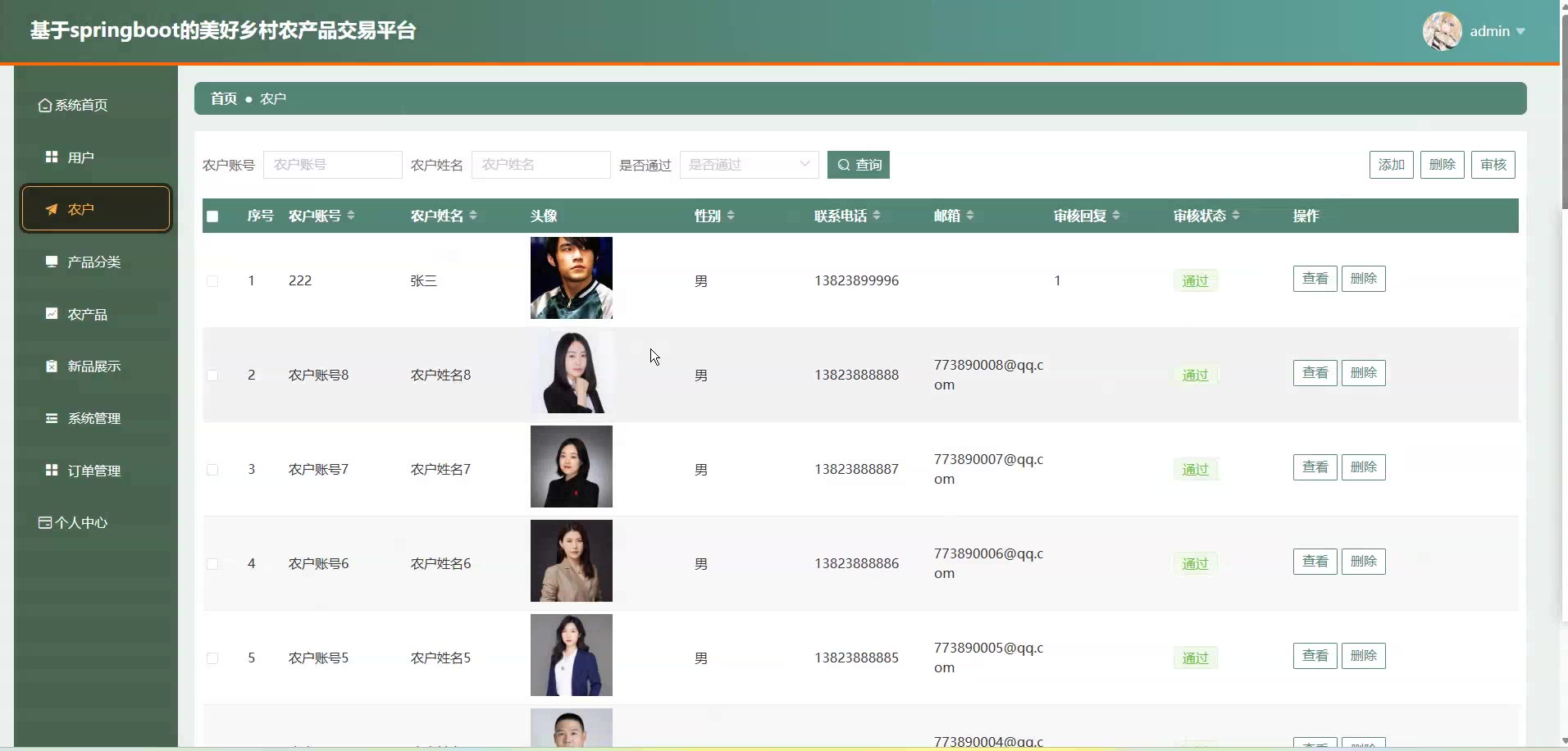Check the checkbox for row 222 张三

213,281
